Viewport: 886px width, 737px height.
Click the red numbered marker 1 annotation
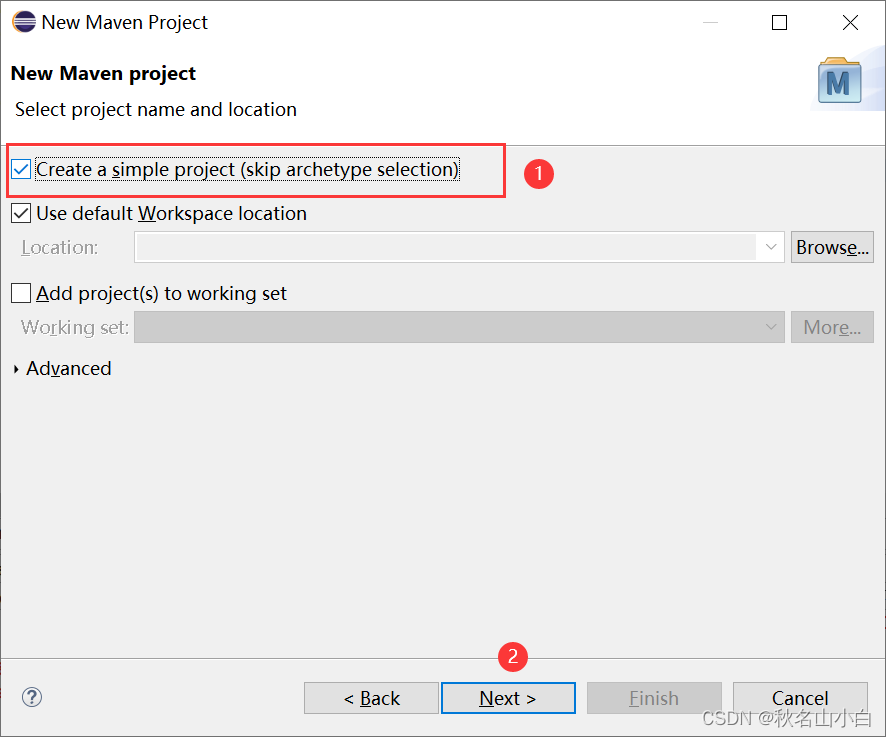click(538, 174)
